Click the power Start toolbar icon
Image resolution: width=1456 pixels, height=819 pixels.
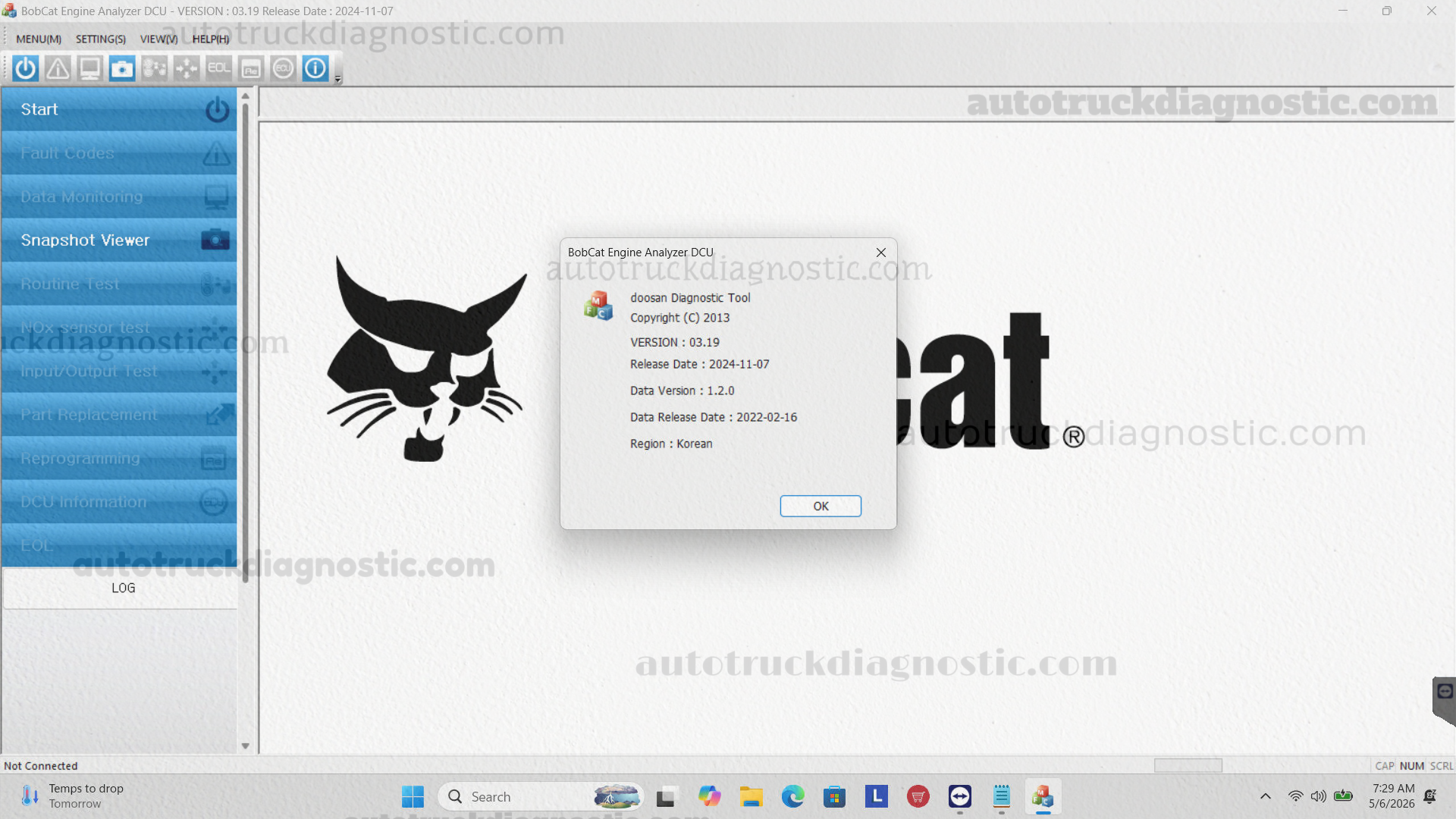pos(25,68)
